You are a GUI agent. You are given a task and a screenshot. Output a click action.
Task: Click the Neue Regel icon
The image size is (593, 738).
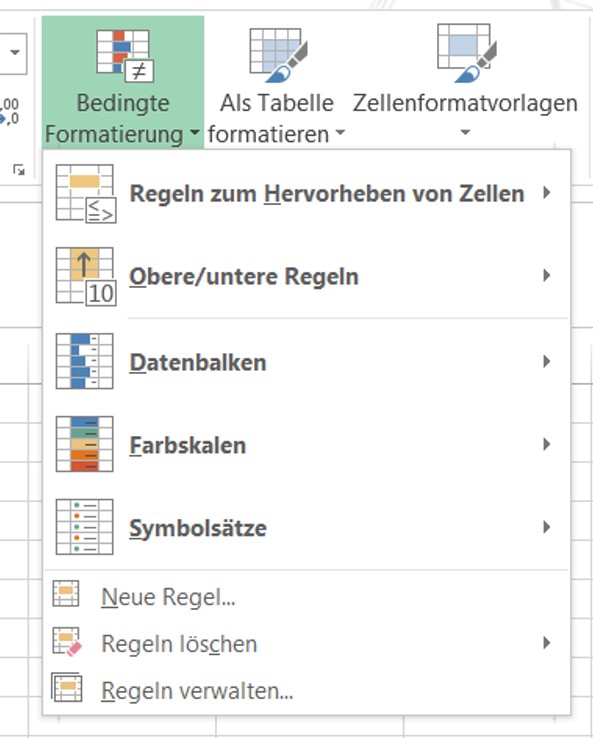click(x=66, y=594)
